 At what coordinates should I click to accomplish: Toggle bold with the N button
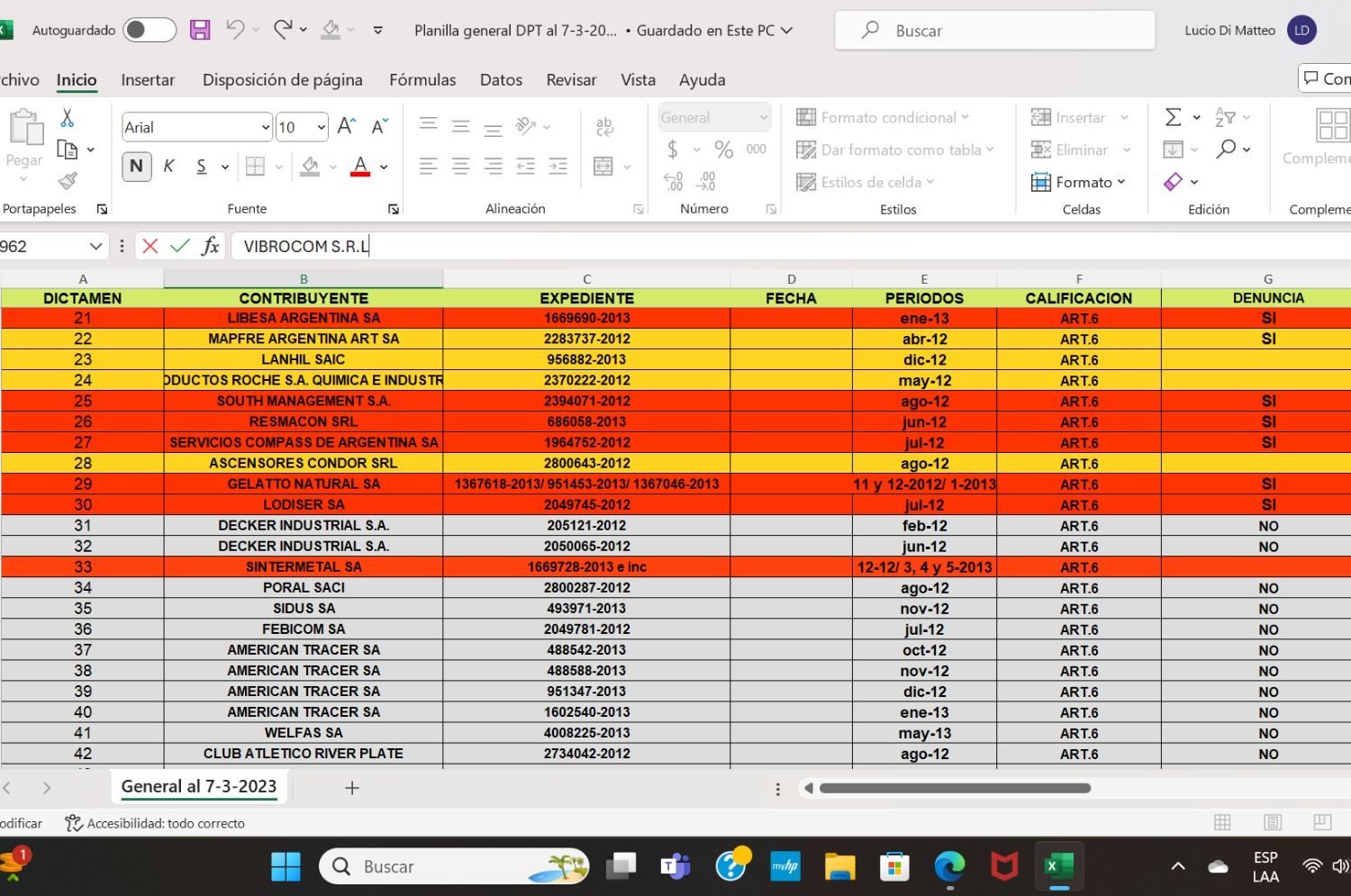(x=136, y=167)
